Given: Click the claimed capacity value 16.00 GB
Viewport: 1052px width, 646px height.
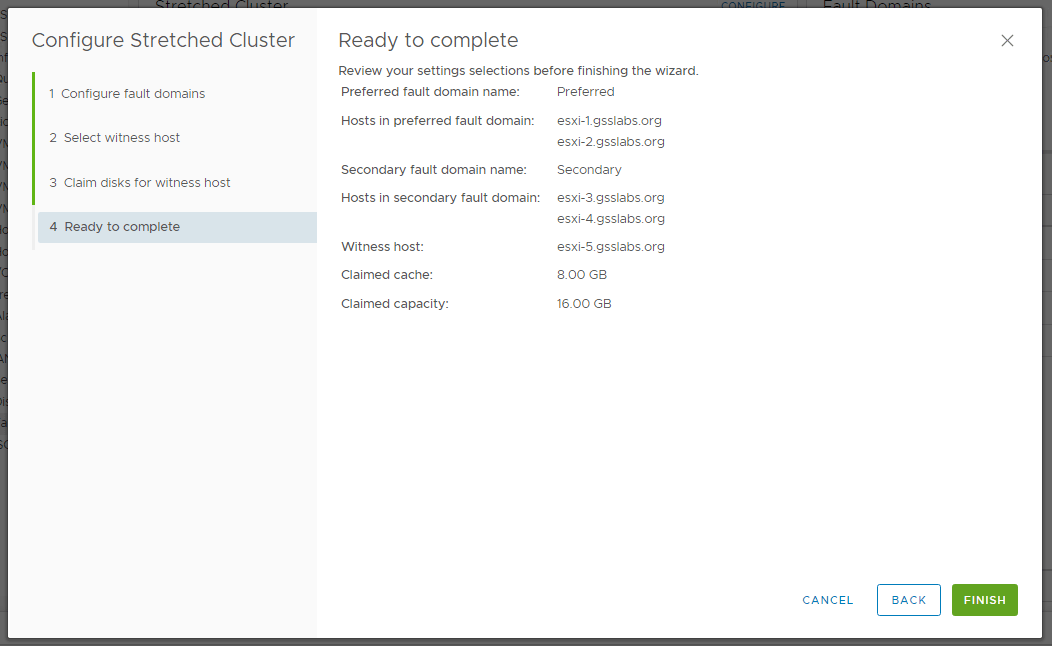Looking at the screenshot, I should 584,304.
